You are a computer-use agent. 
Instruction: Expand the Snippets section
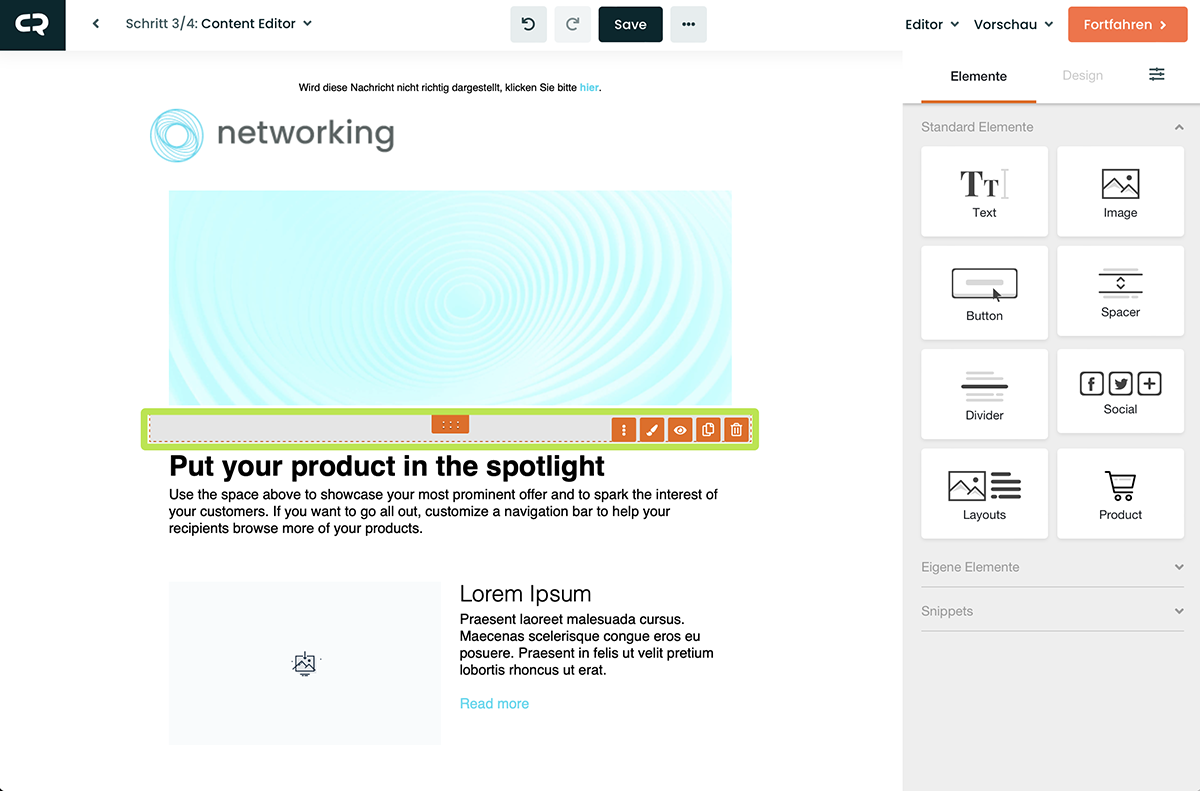pyautogui.click(x=1051, y=611)
